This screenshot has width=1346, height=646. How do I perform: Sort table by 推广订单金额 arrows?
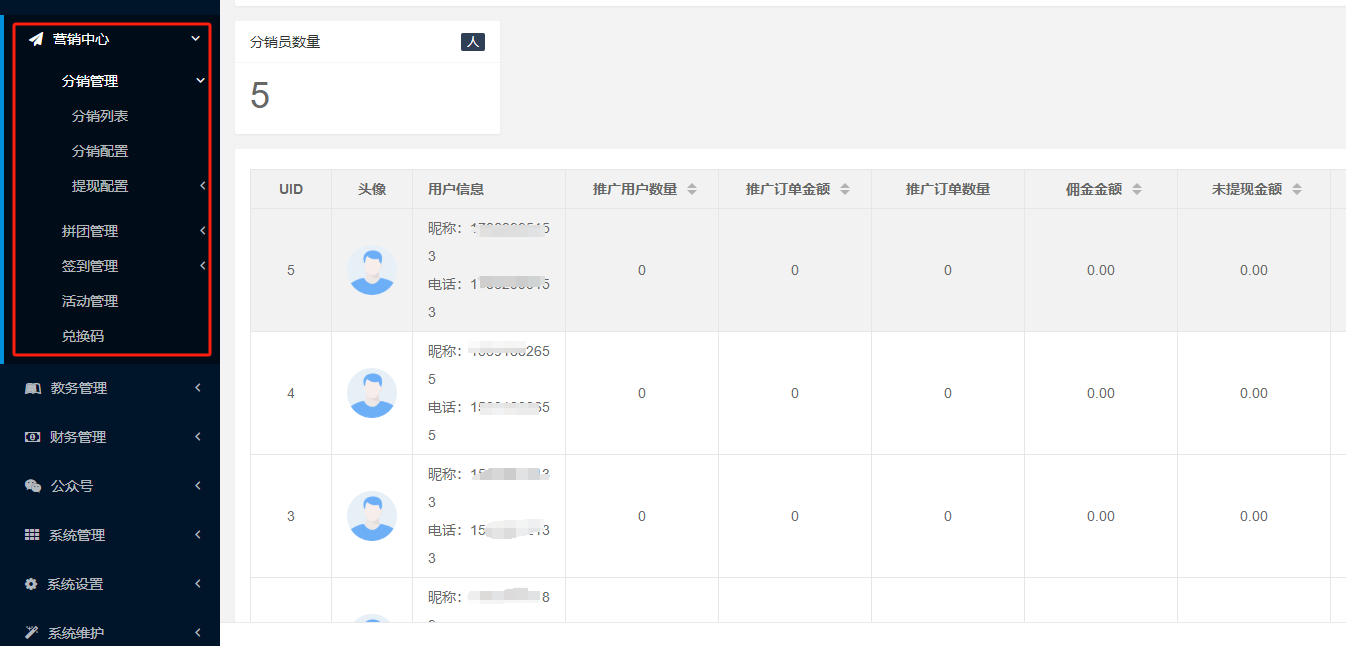tap(845, 189)
